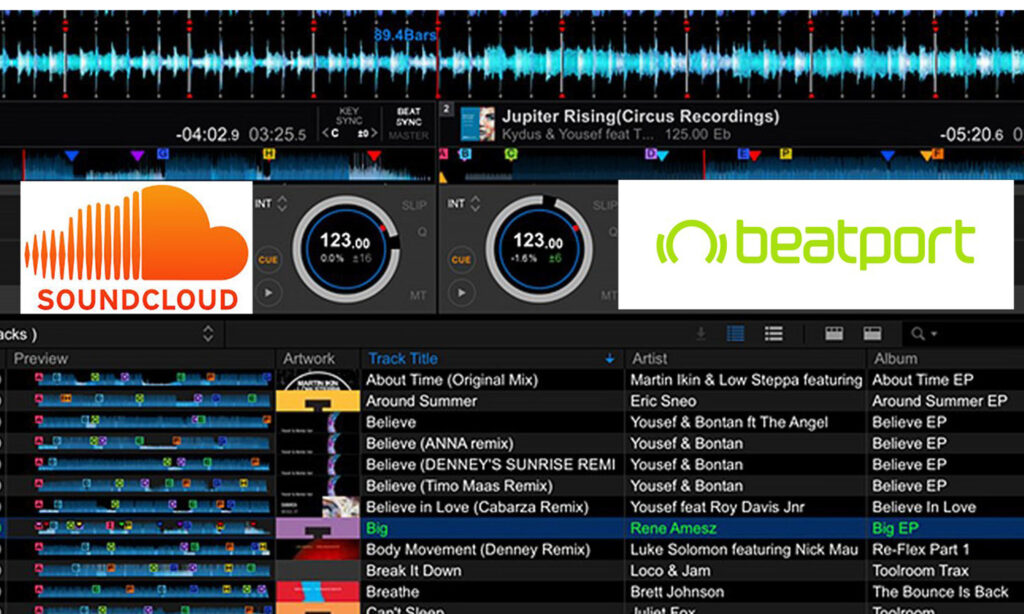
Task: Select the Around Summer track row
Action: (512, 401)
